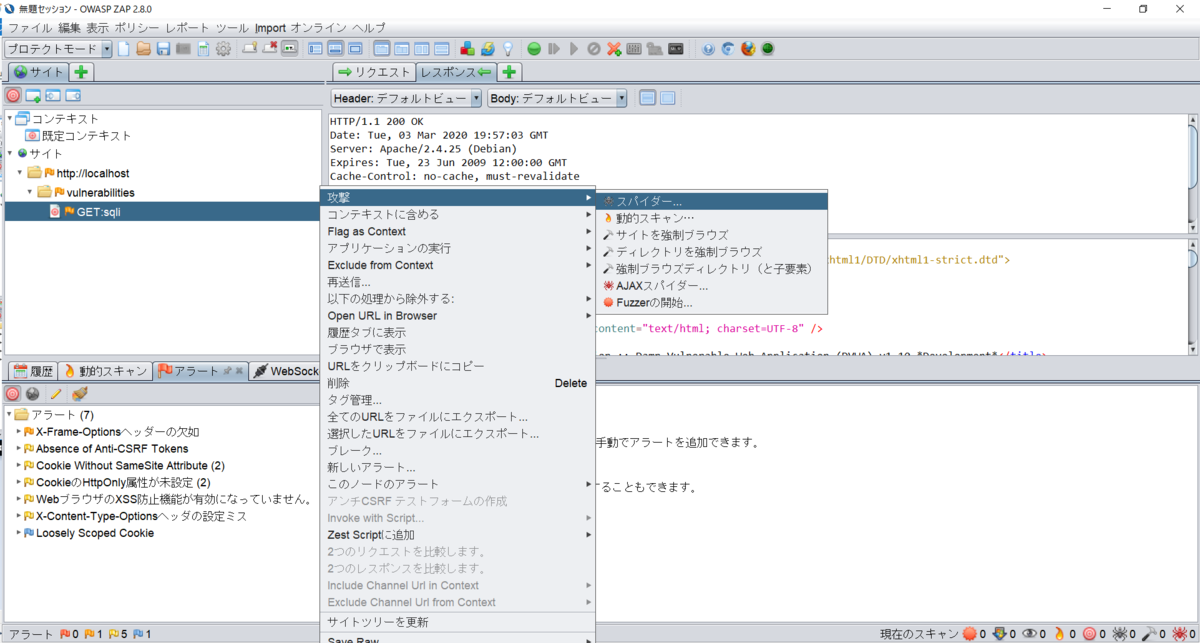Expand the Absence of Anti-CSRF Tokens alert
Screen dimensions: 1200x643
(x=18, y=449)
